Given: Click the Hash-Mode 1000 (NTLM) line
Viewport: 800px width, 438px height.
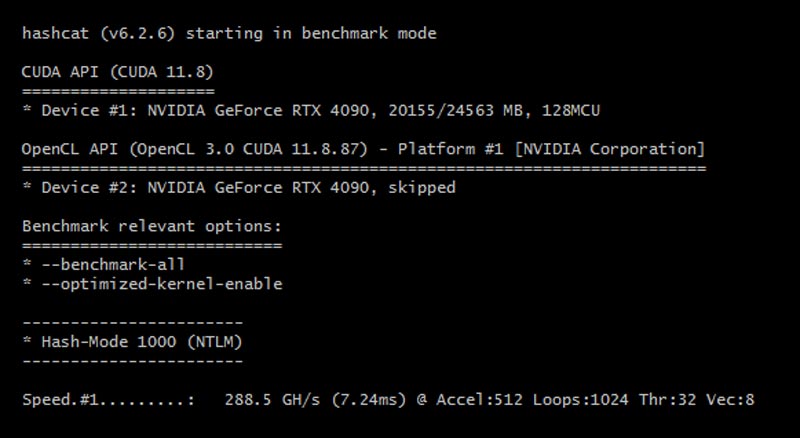Looking at the screenshot, I should click(132, 342).
